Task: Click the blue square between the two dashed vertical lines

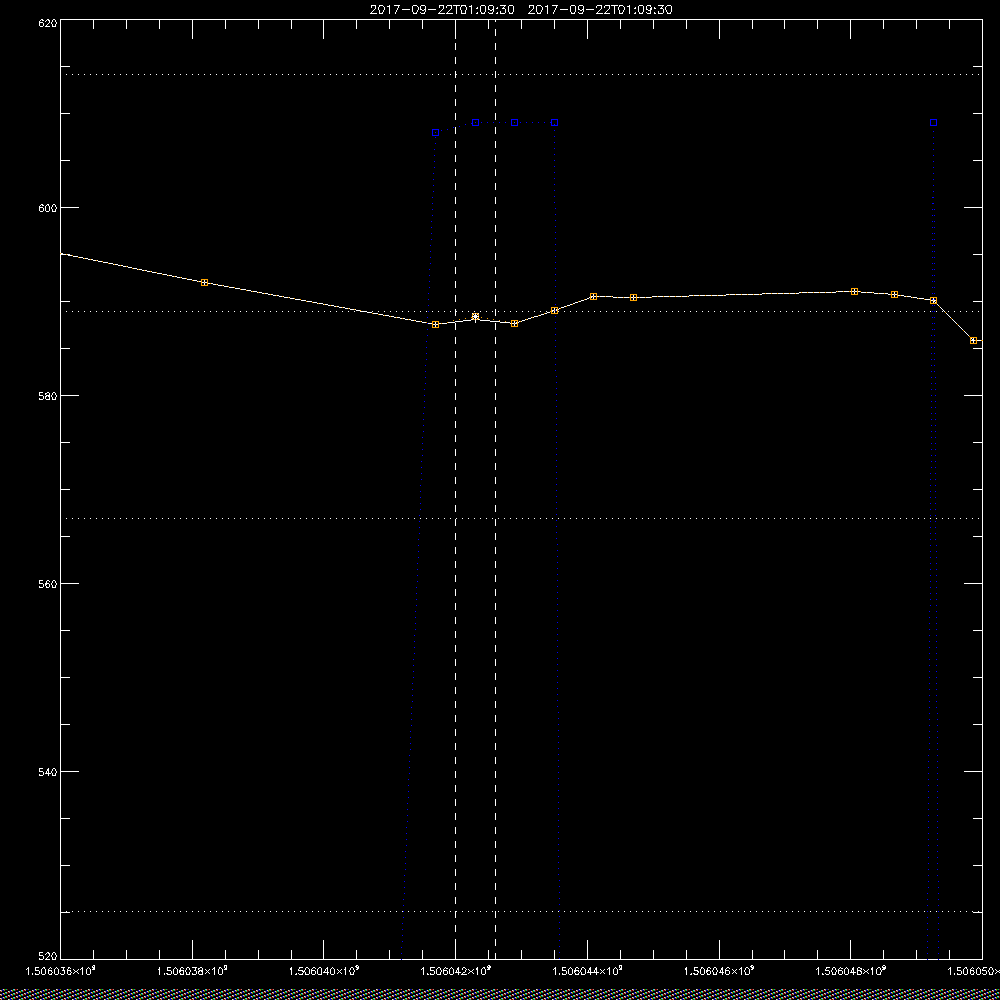Action: coord(475,122)
